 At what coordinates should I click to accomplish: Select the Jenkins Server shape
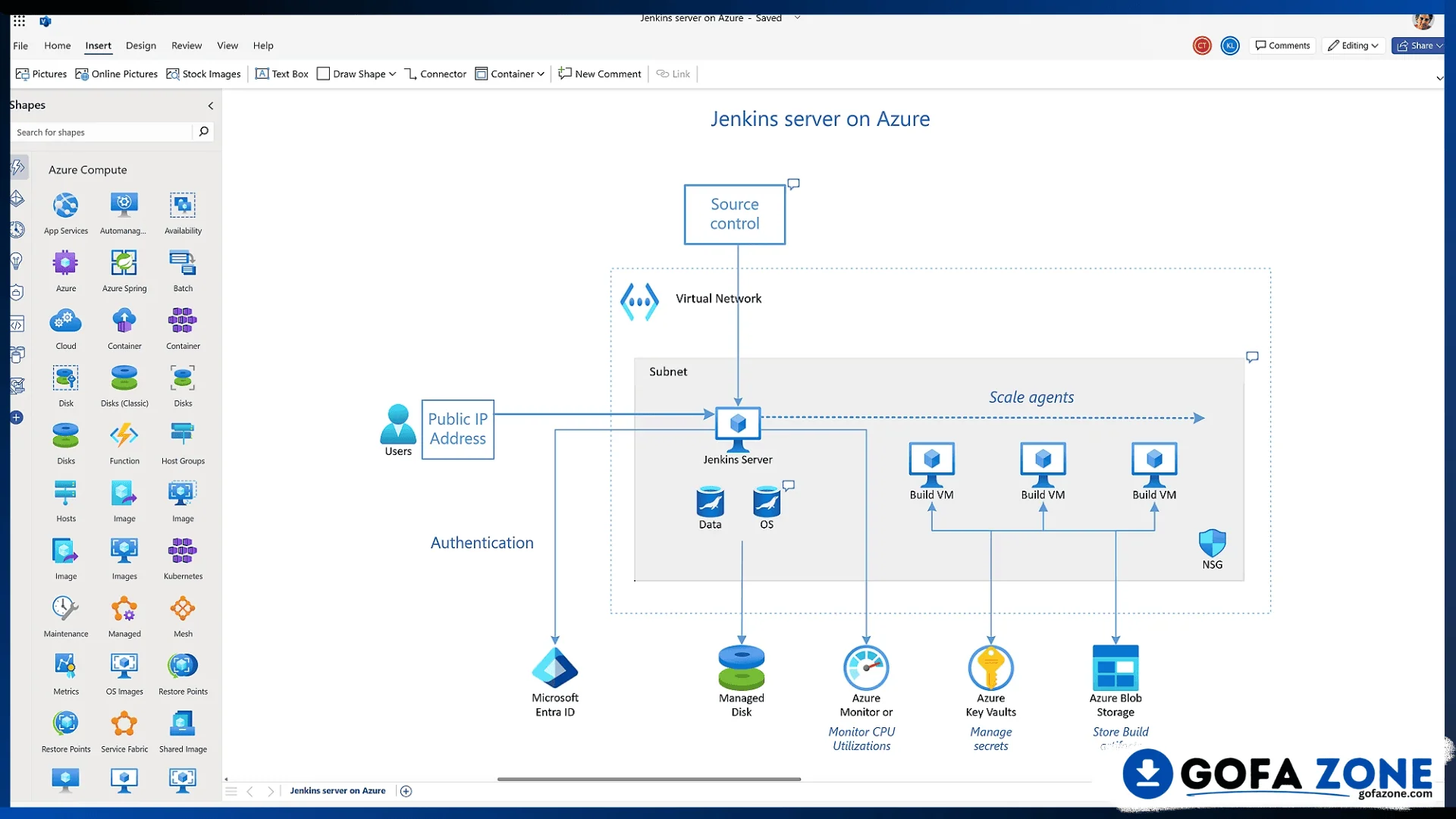(x=738, y=430)
